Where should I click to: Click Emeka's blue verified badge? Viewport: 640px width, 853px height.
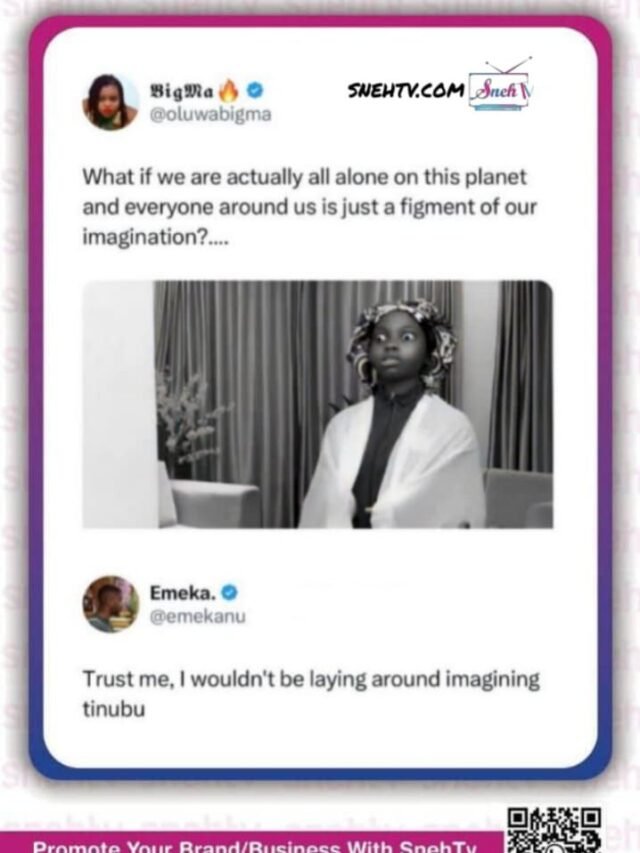(x=230, y=592)
